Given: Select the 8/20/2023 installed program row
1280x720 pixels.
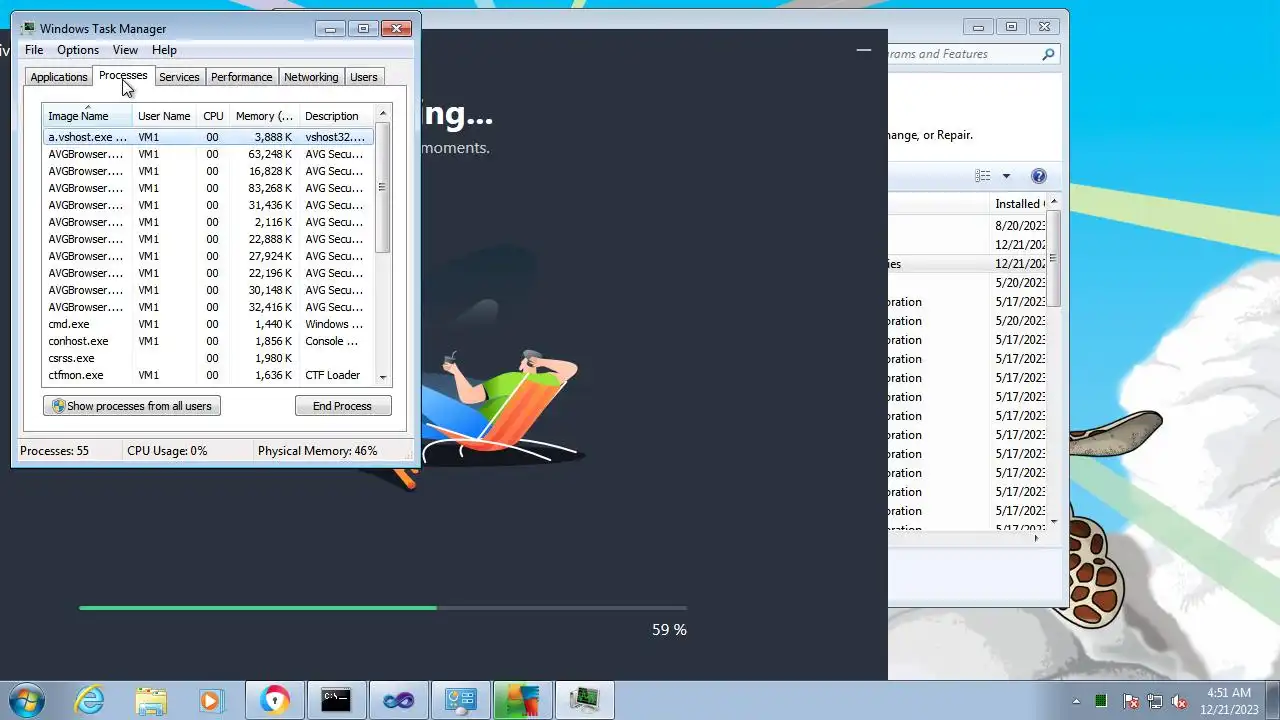Looking at the screenshot, I should pos(967,226).
